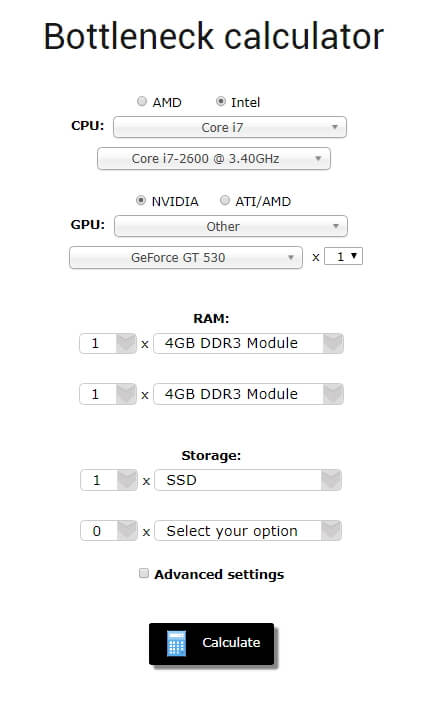The width and height of the screenshot is (439, 703).
Task: Open the second RAM quantity dropdown
Action: click(x=108, y=394)
